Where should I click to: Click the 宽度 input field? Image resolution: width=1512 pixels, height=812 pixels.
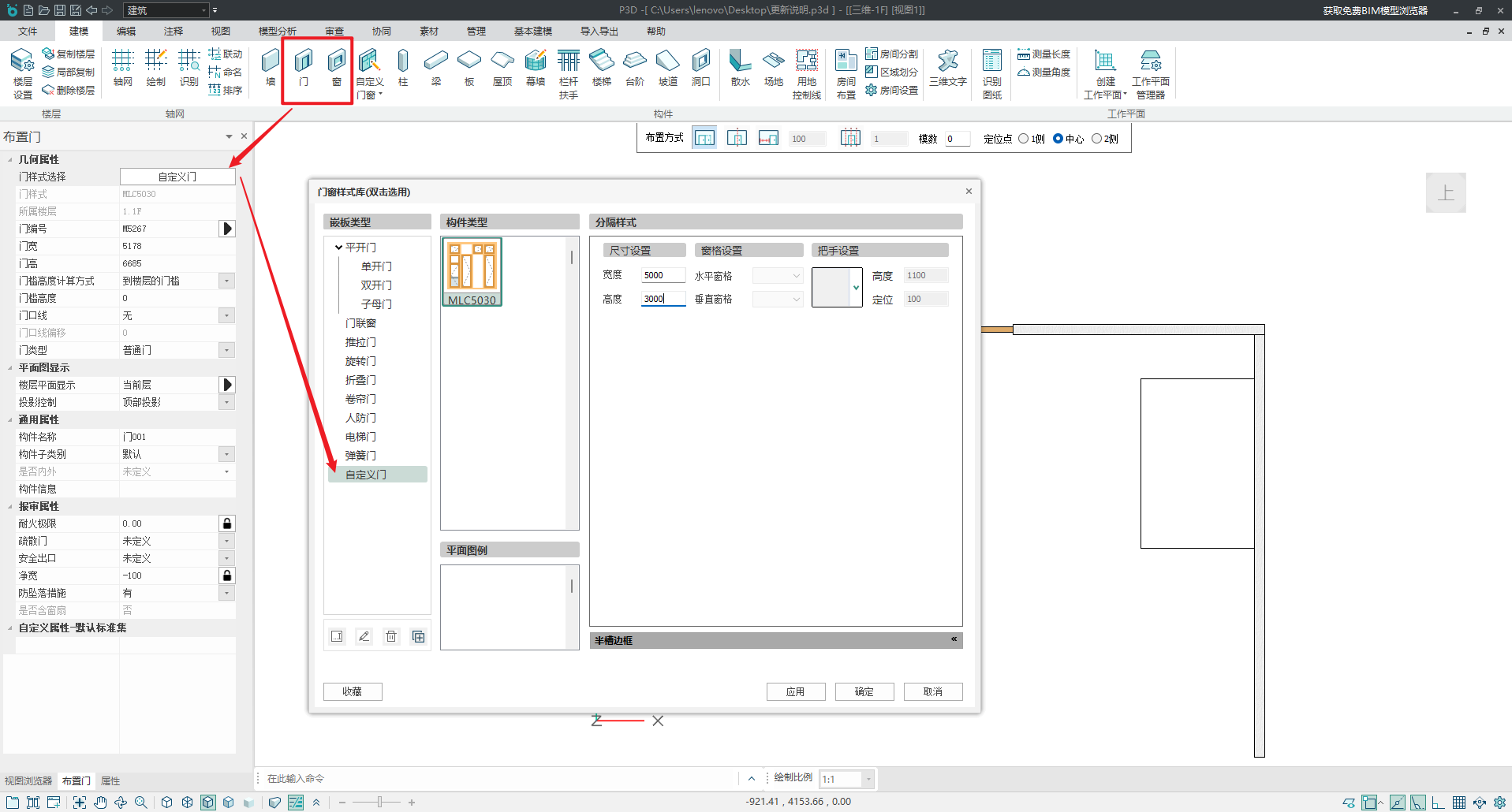(663, 275)
